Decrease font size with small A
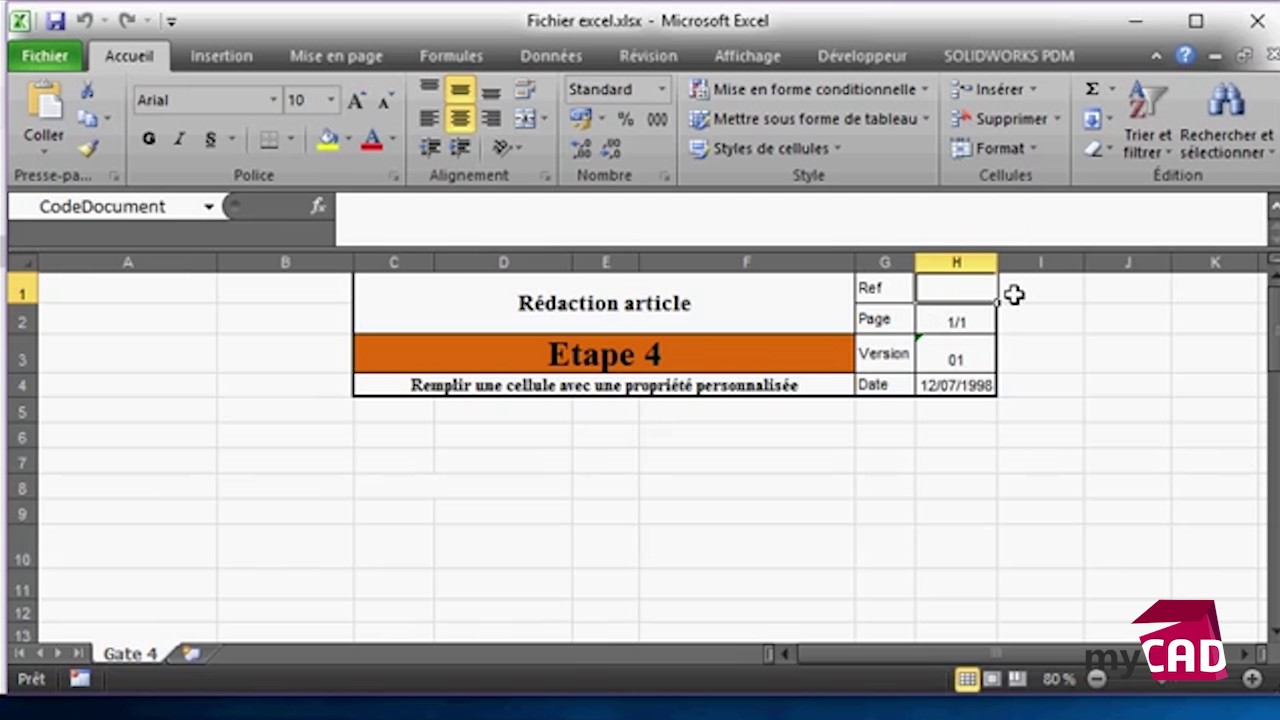This screenshot has width=1280, height=720. 384,100
